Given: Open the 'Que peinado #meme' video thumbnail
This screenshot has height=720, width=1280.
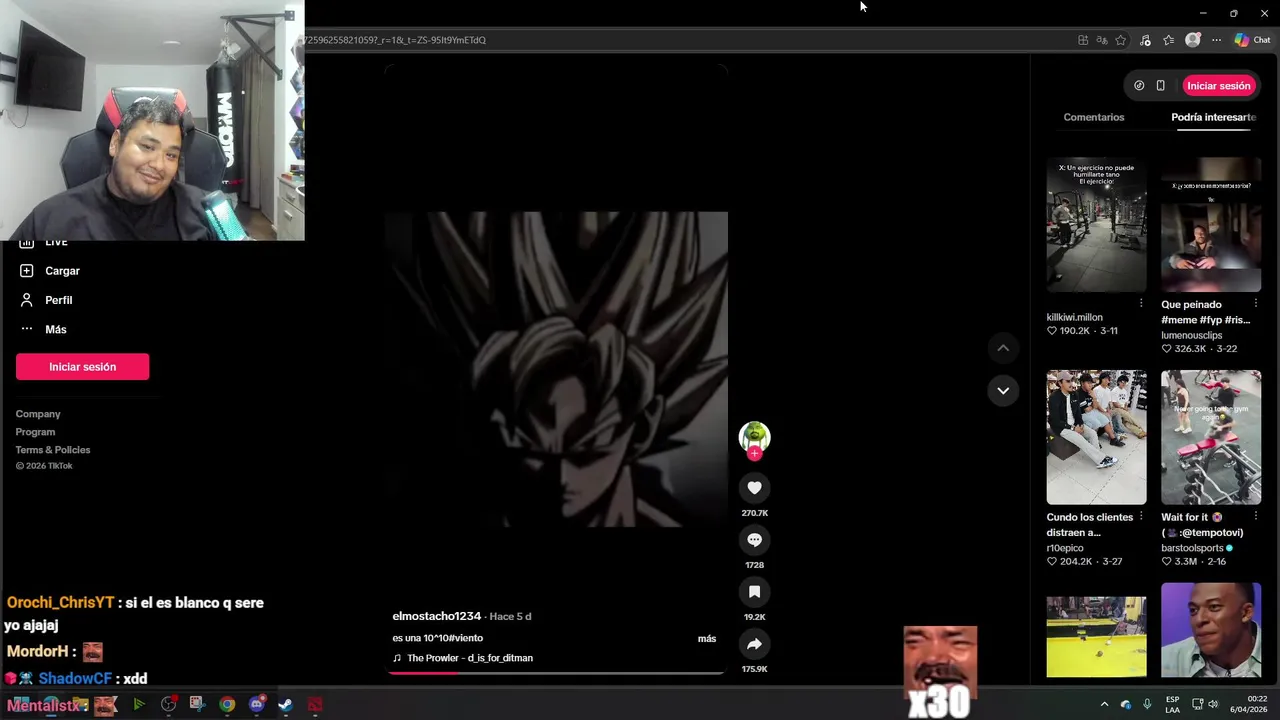Looking at the screenshot, I should pyautogui.click(x=1210, y=224).
